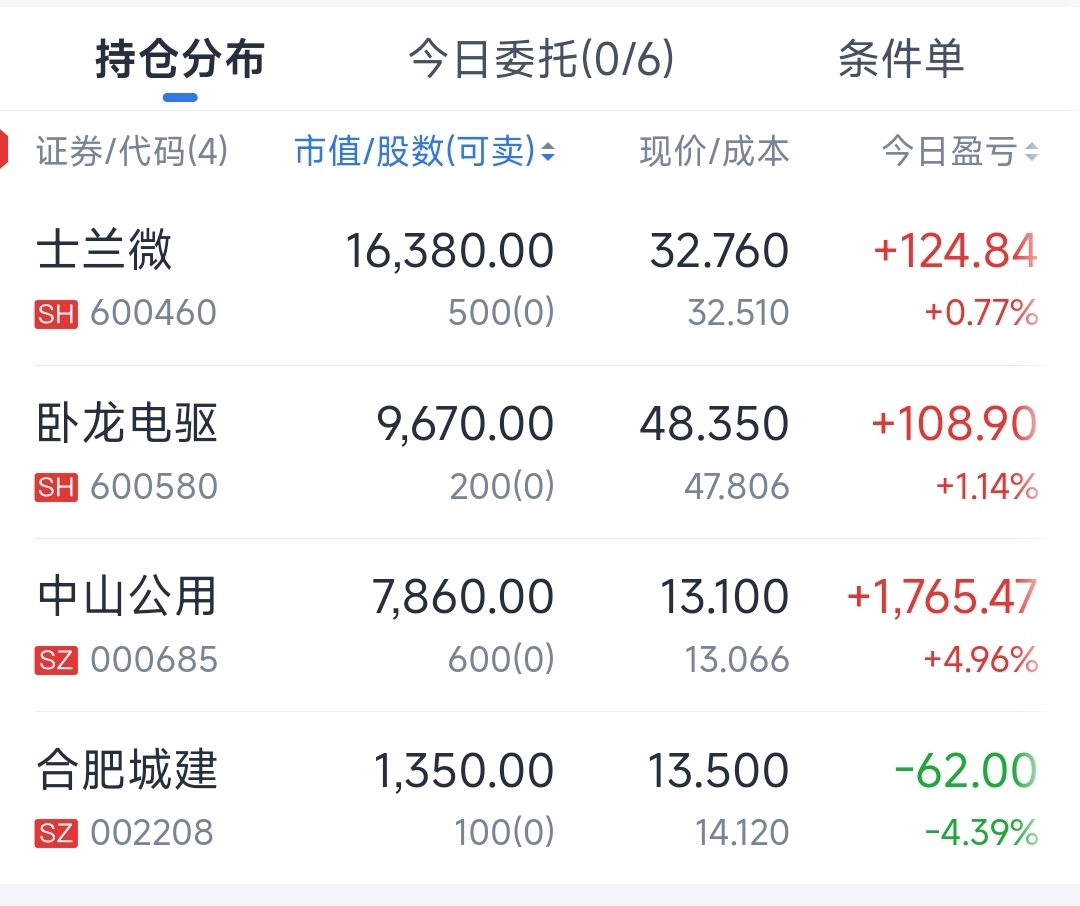Viewport: 1080px width, 906px height.
Task: Tap the -62.00 loss value
Action: (x=965, y=771)
